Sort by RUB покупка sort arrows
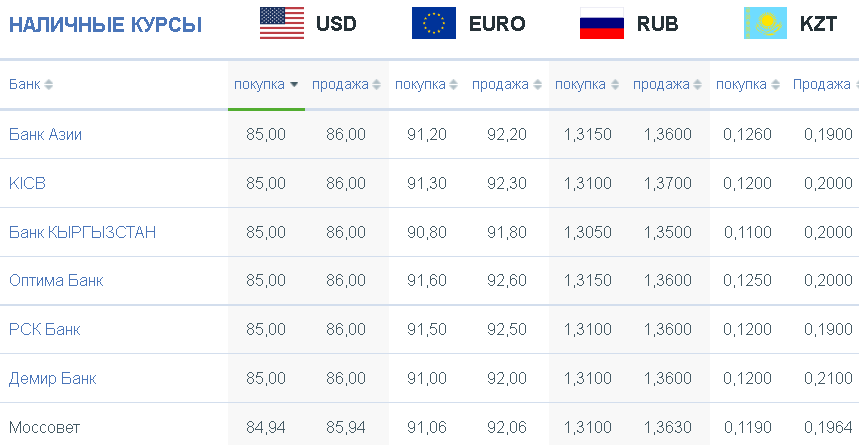The height and width of the screenshot is (445, 859). click(615, 85)
